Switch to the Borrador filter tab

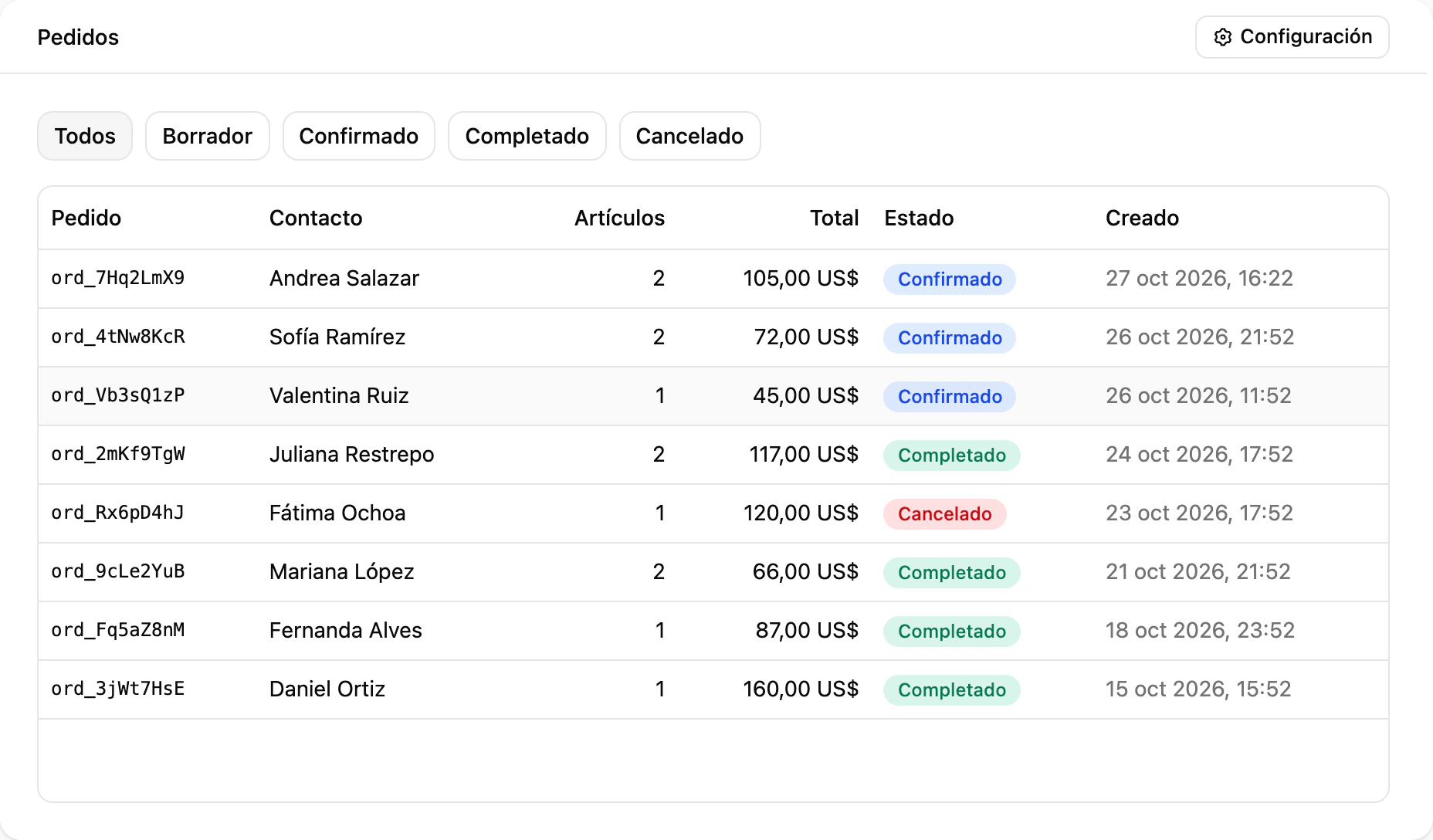click(208, 136)
